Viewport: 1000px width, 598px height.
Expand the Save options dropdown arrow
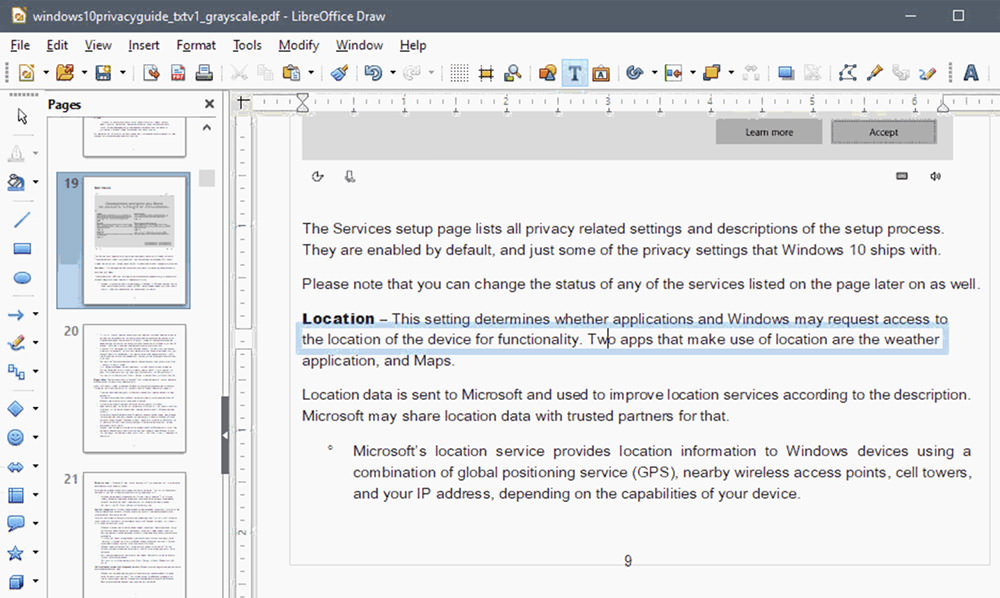122,73
